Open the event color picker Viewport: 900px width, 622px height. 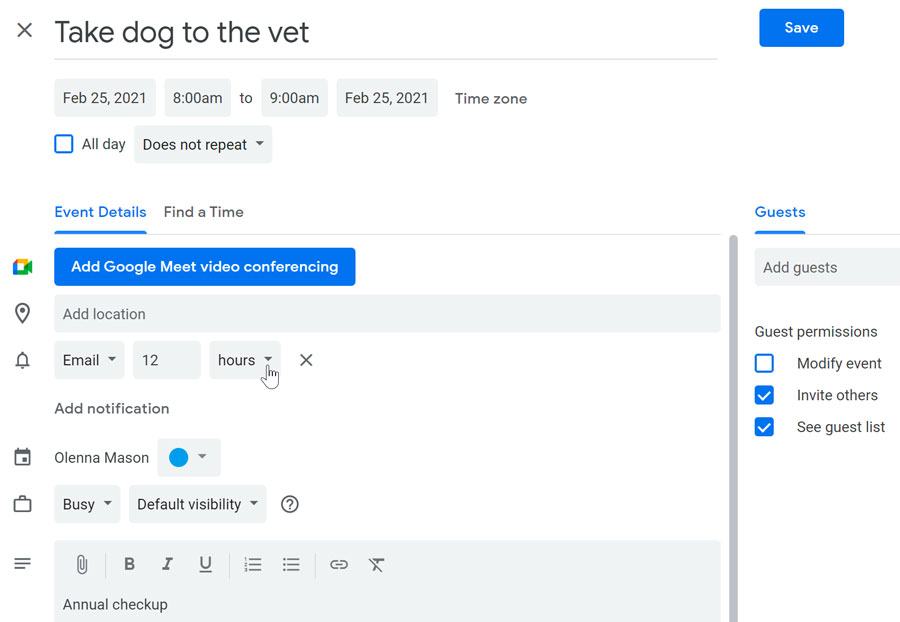(189, 457)
